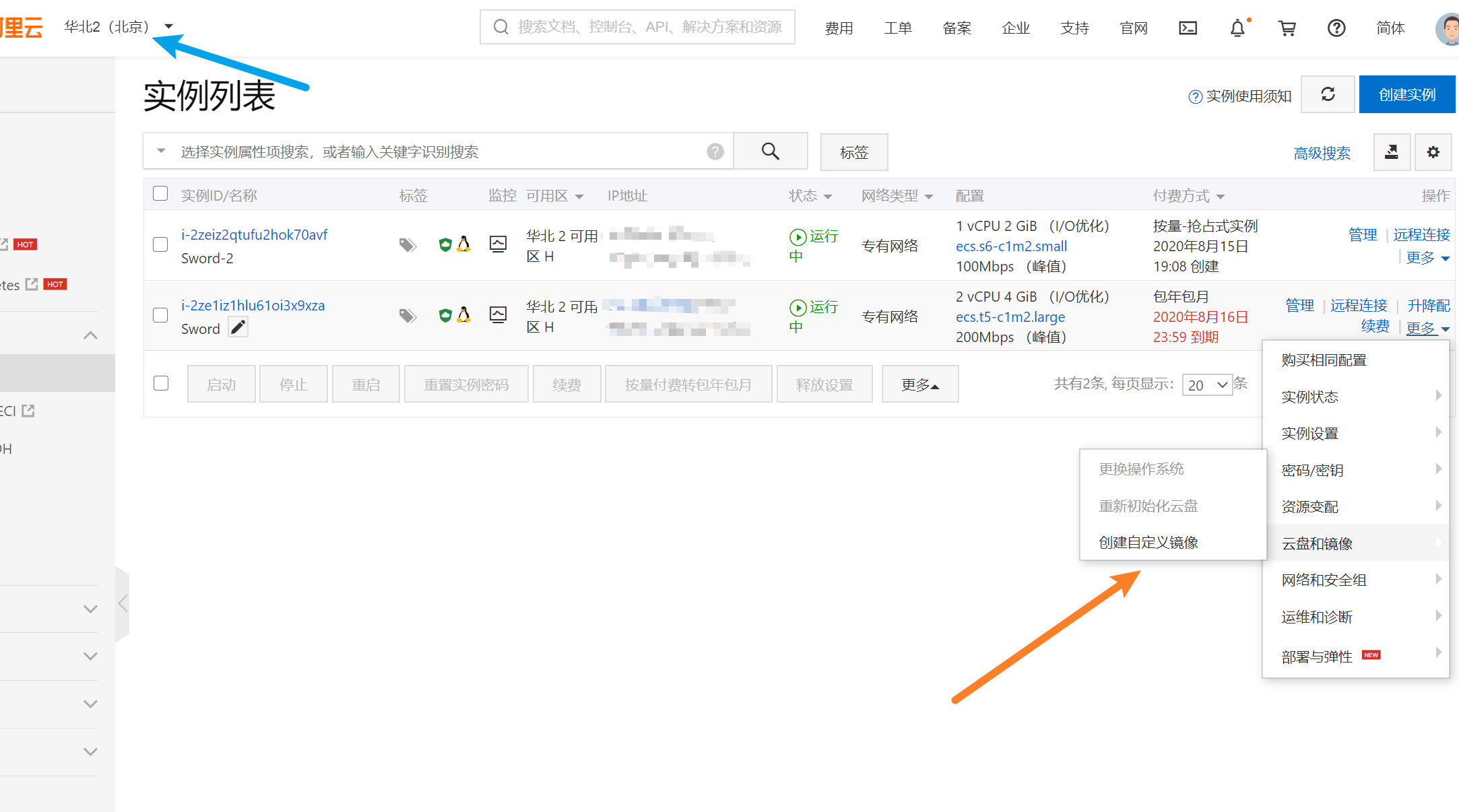Viewport: 1459px width, 812px height.
Task: Click the refresh instance list icon
Action: click(1328, 94)
